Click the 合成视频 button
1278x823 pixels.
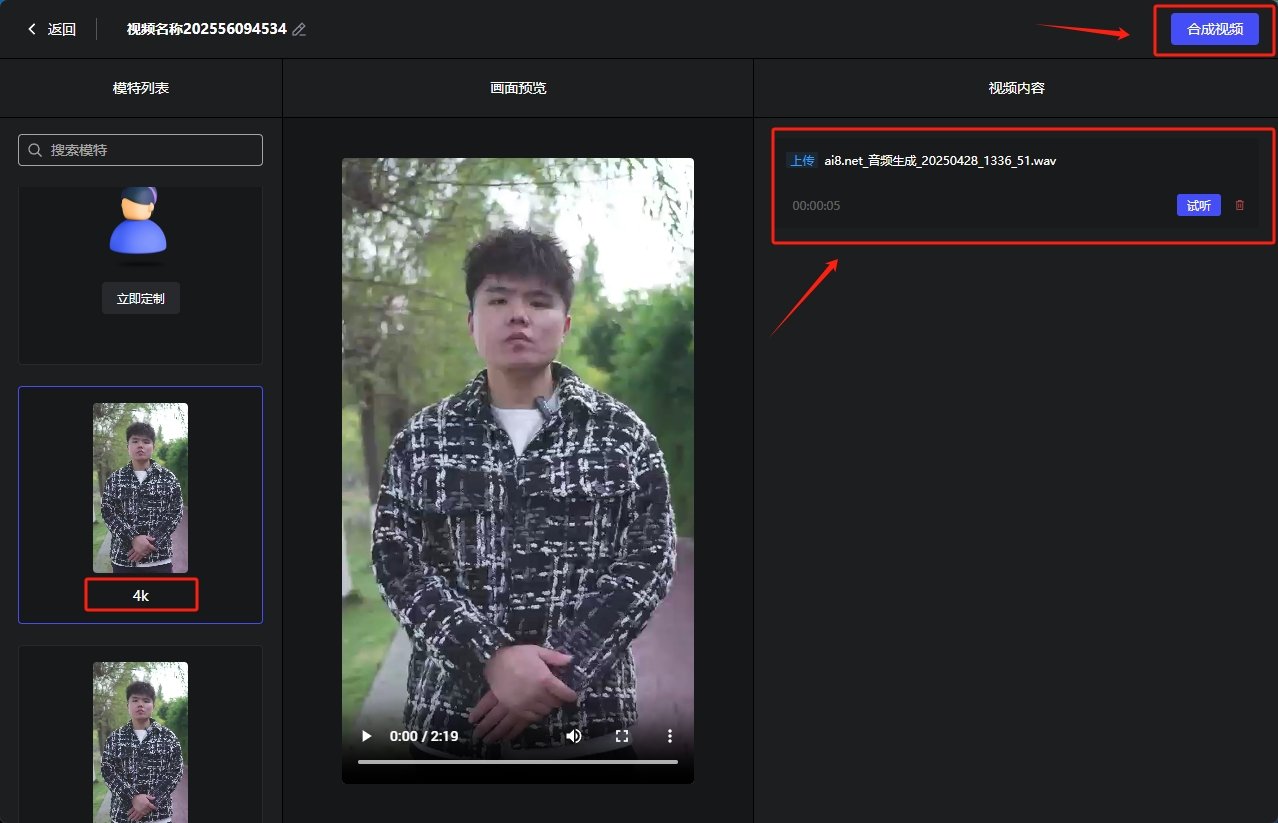[x=1213, y=28]
